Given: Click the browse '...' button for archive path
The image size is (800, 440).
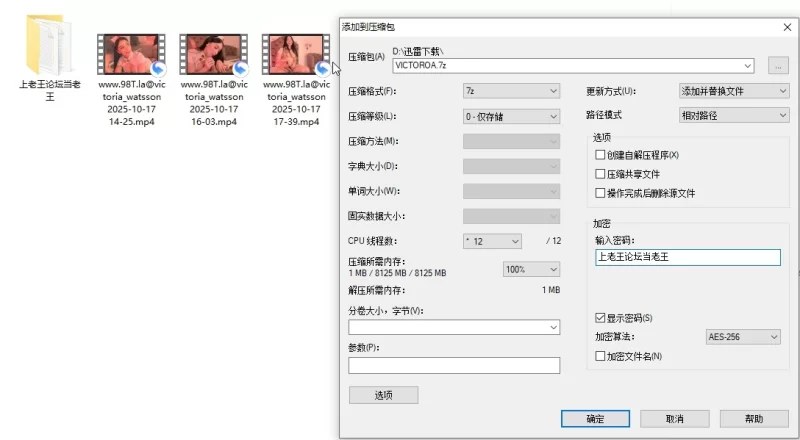Looking at the screenshot, I should click(x=778, y=65).
